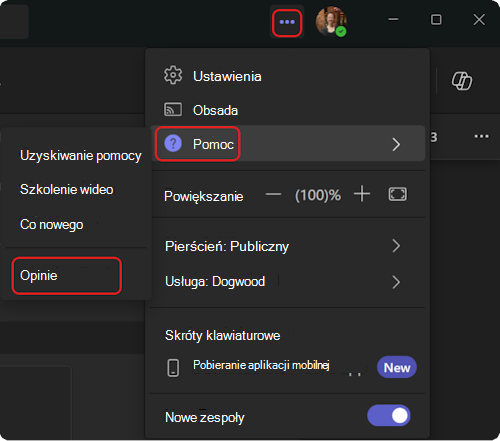
Task: Click the purple Pomoc question mark icon
Action: (173, 144)
